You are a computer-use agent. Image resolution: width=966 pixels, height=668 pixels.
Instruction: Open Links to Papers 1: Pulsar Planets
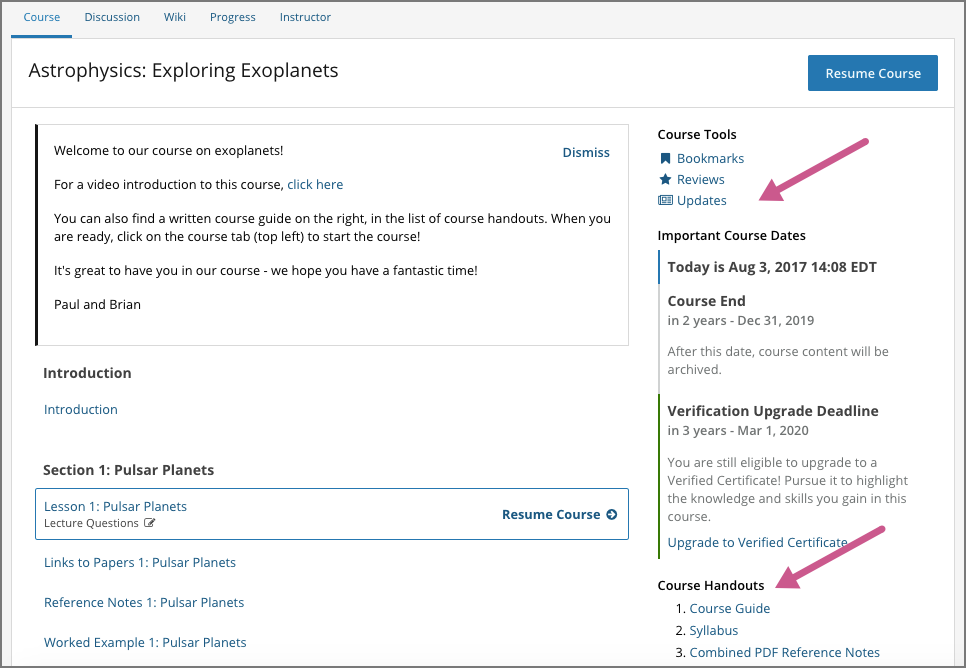coord(139,562)
